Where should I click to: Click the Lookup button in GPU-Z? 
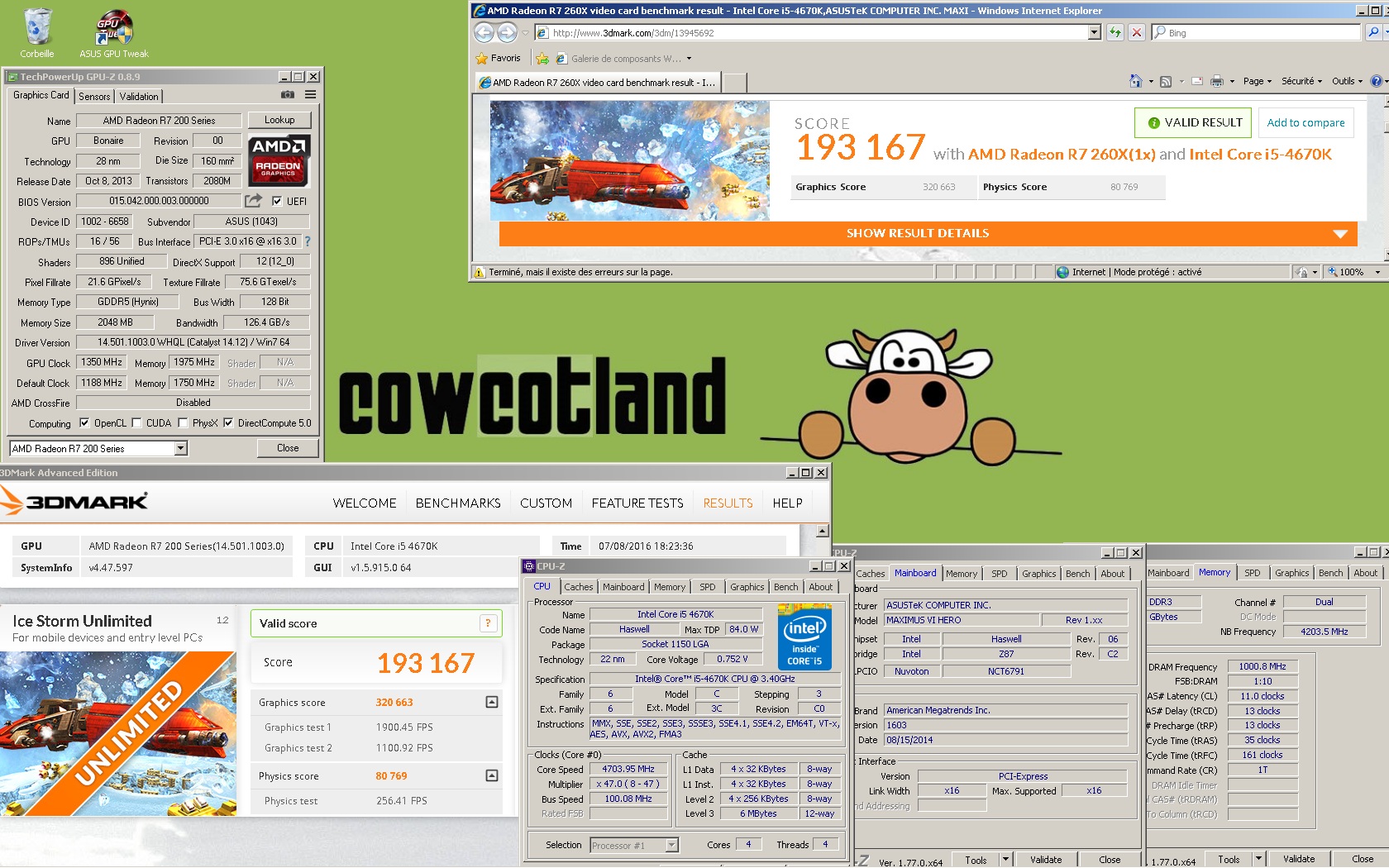(x=279, y=120)
